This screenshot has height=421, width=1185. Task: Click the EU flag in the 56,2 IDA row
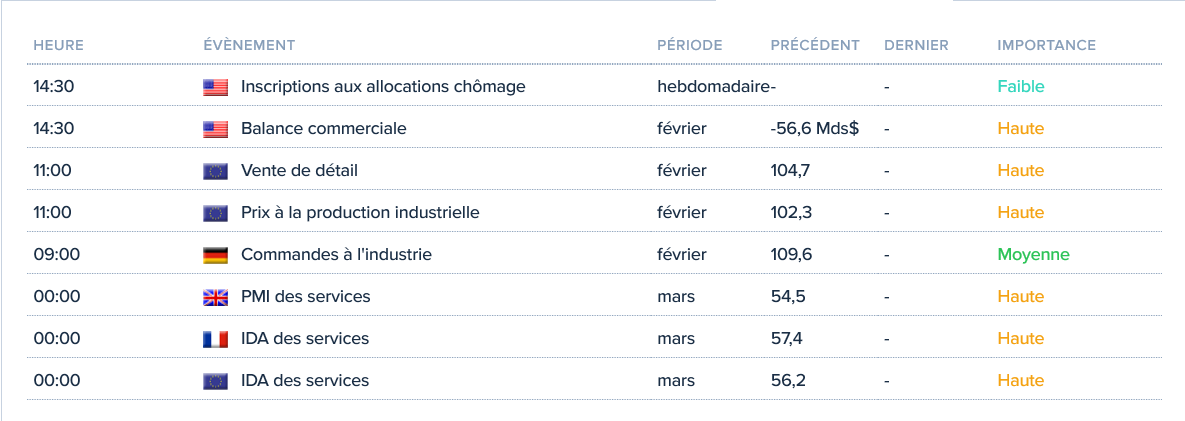pos(215,381)
